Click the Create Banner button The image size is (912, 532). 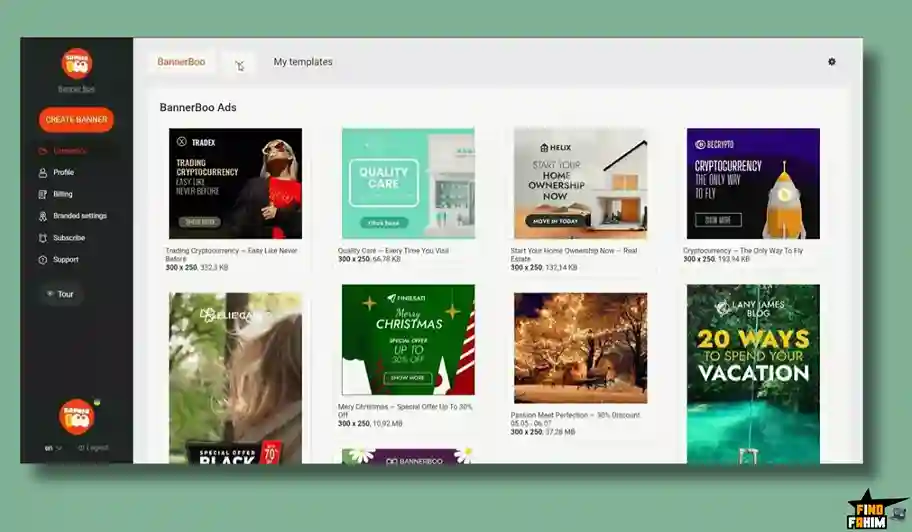pos(76,119)
